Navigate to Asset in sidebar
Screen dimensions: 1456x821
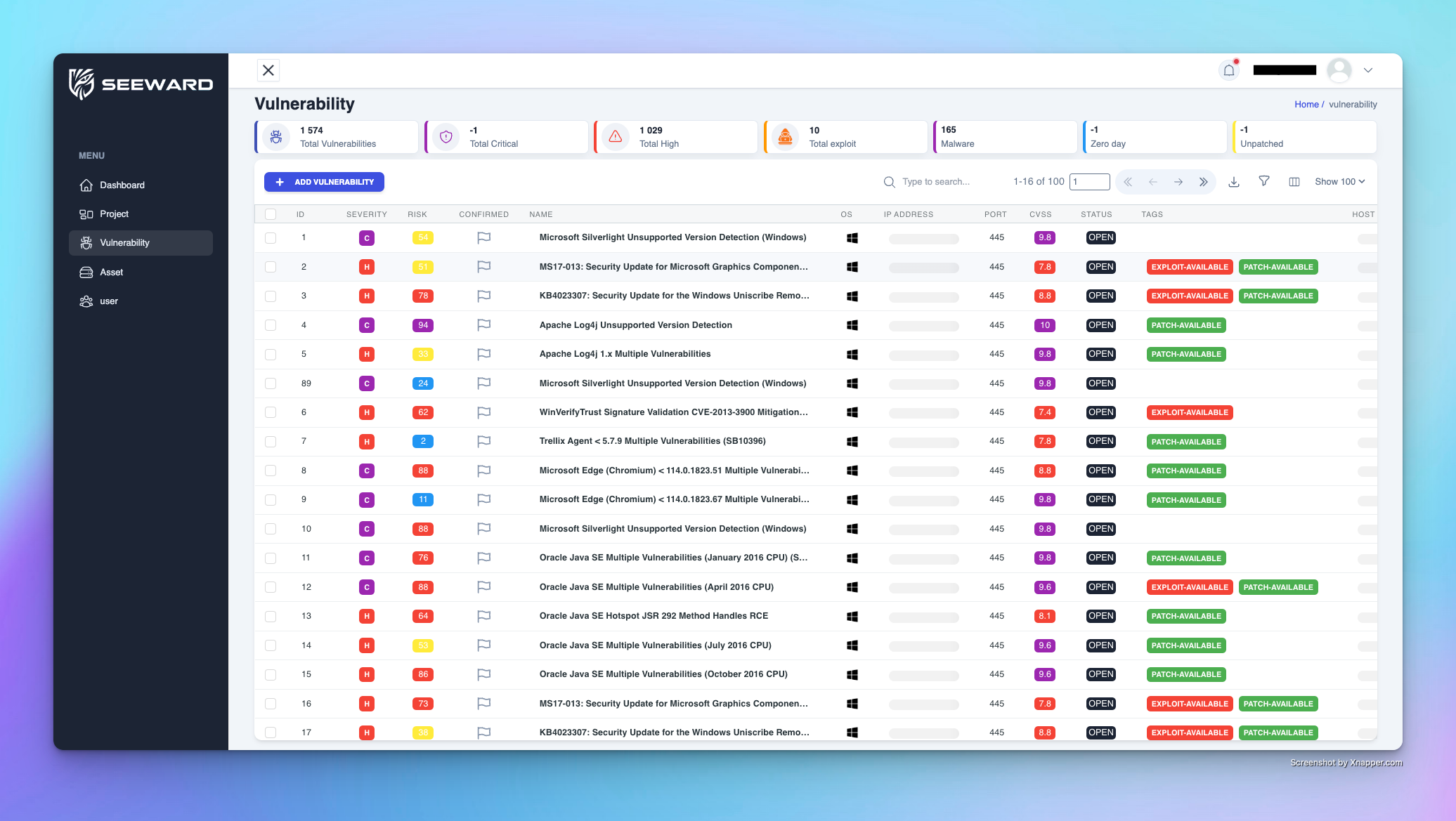click(x=111, y=272)
